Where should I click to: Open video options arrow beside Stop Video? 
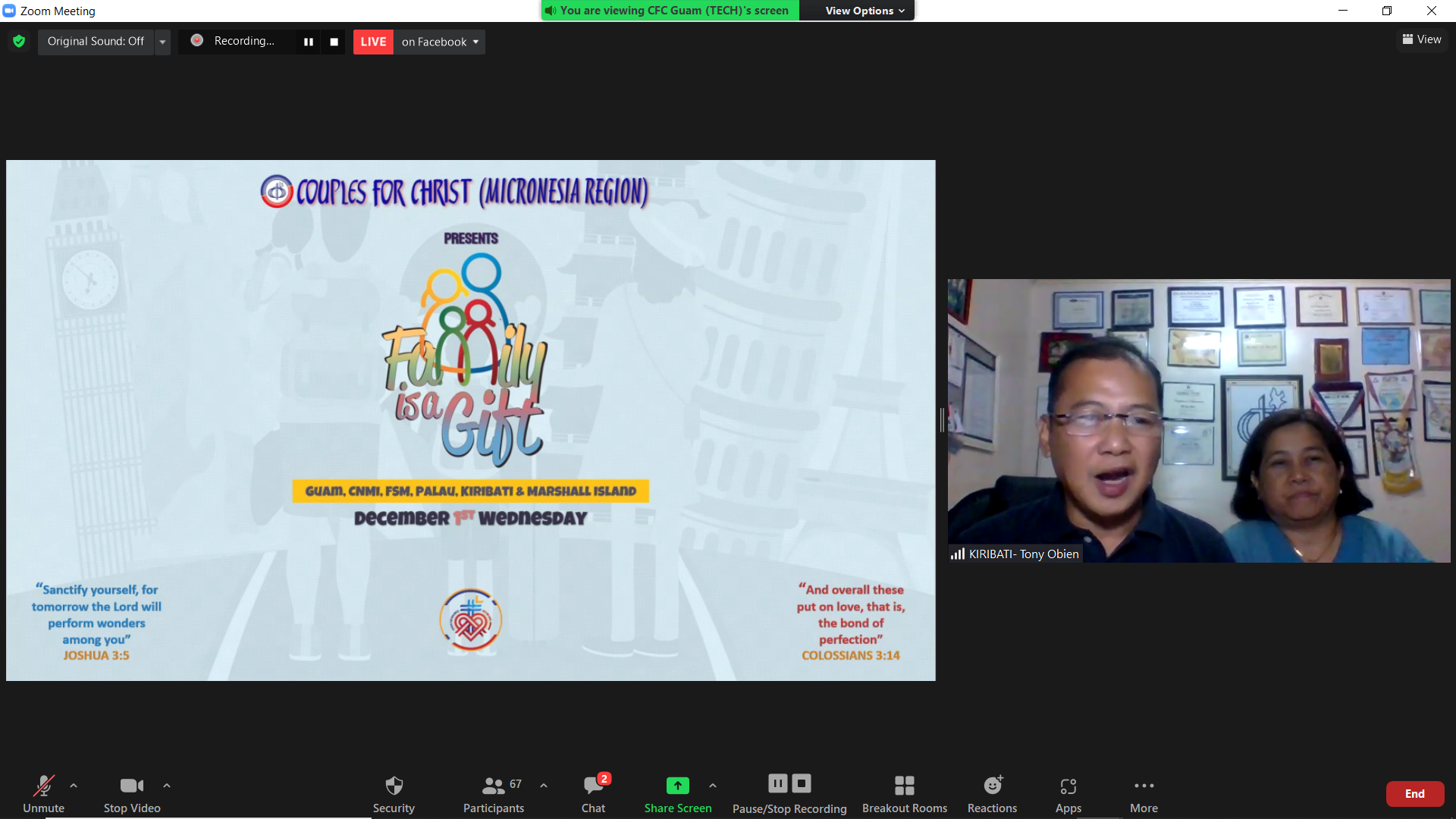(x=167, y=786)
